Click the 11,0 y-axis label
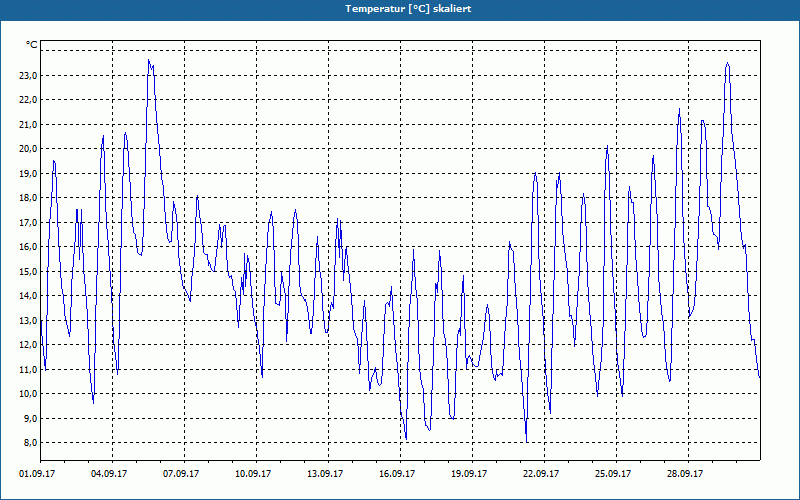The height and width of the screenshot is (500, 800). (x=28, y=369)
